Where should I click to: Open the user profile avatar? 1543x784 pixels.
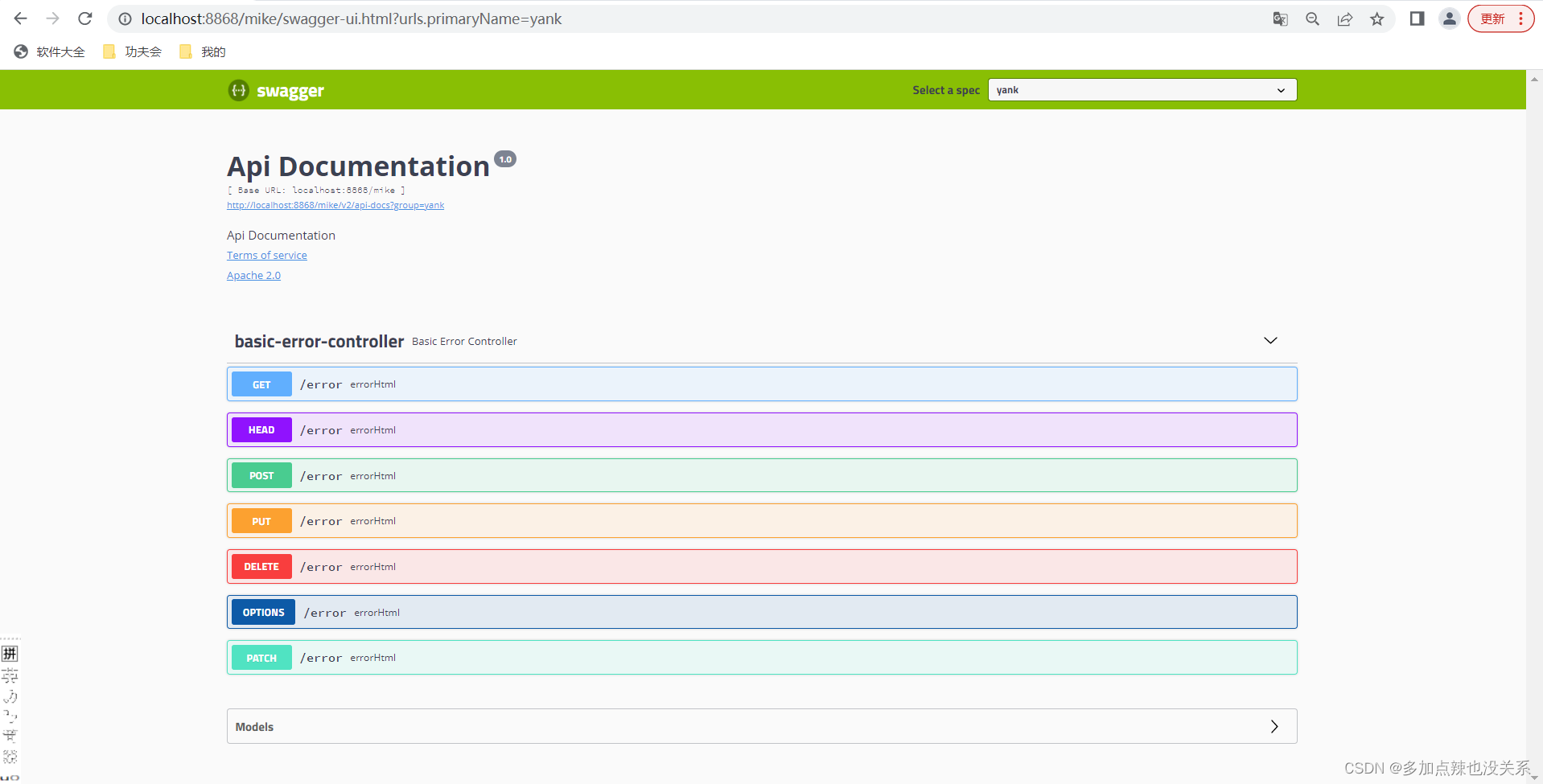tap(1449, 18)
